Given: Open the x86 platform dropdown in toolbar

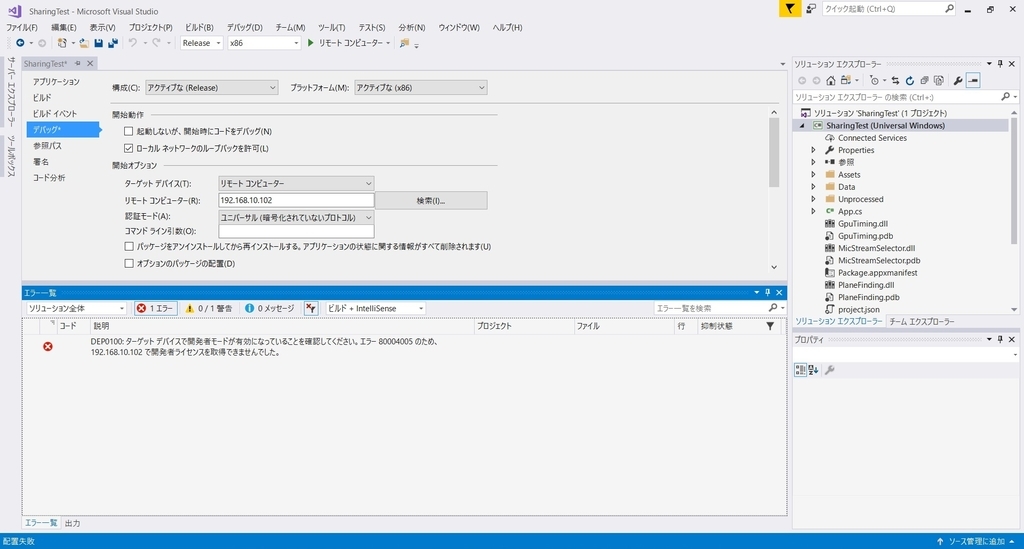Looking at the screenshot, I should pos(264,43).
